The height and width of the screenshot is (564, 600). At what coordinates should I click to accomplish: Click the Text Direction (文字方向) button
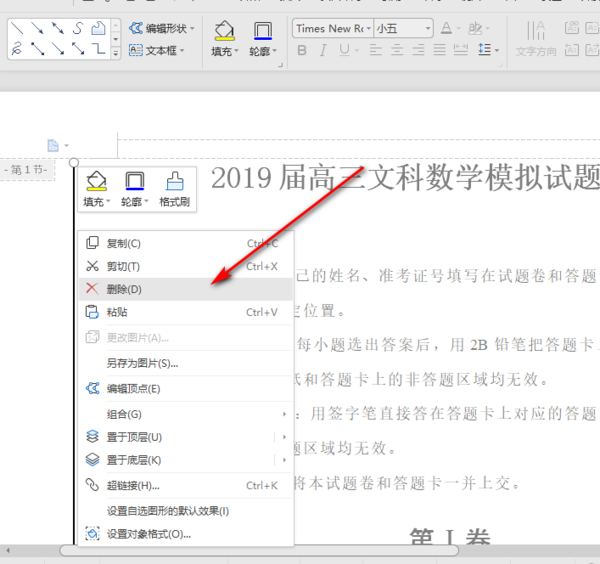536,39
